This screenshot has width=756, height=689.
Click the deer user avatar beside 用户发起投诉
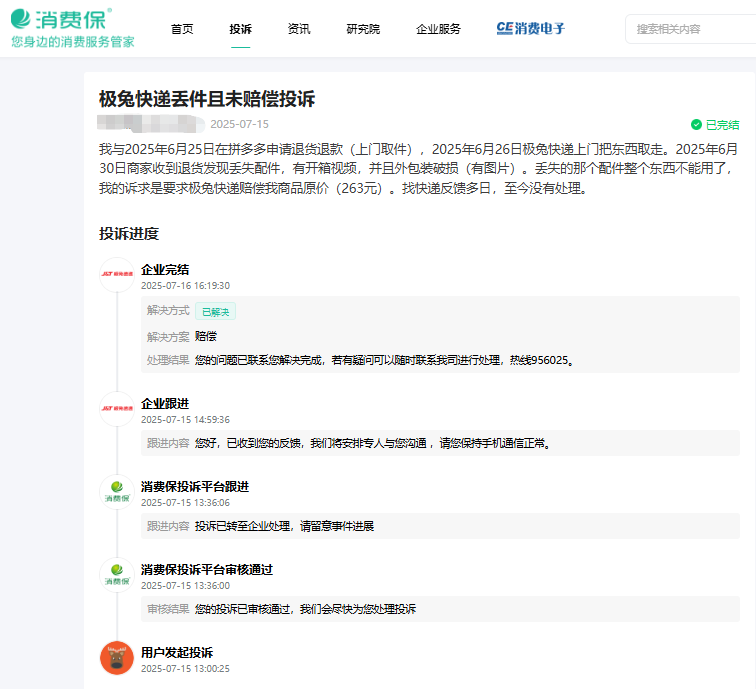pyautogui.click(x=117, y=658)
